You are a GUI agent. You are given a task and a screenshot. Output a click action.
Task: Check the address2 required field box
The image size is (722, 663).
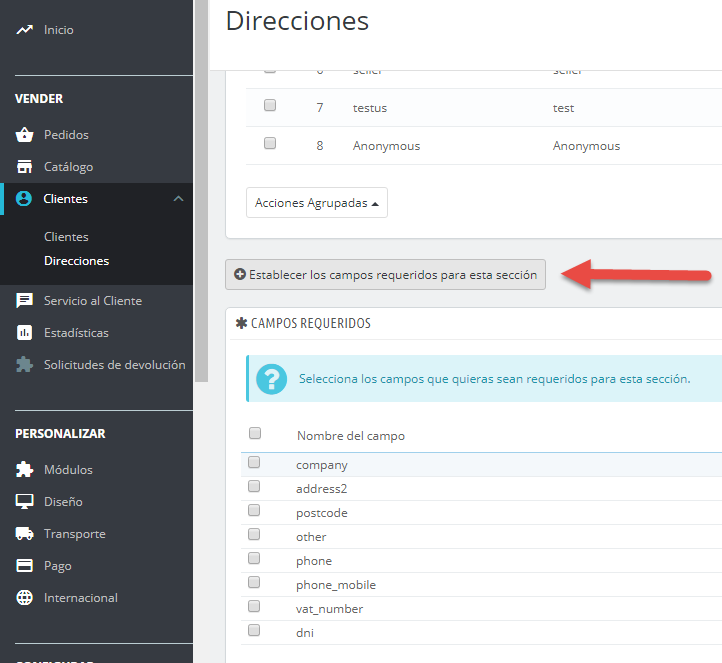(254, 486)
